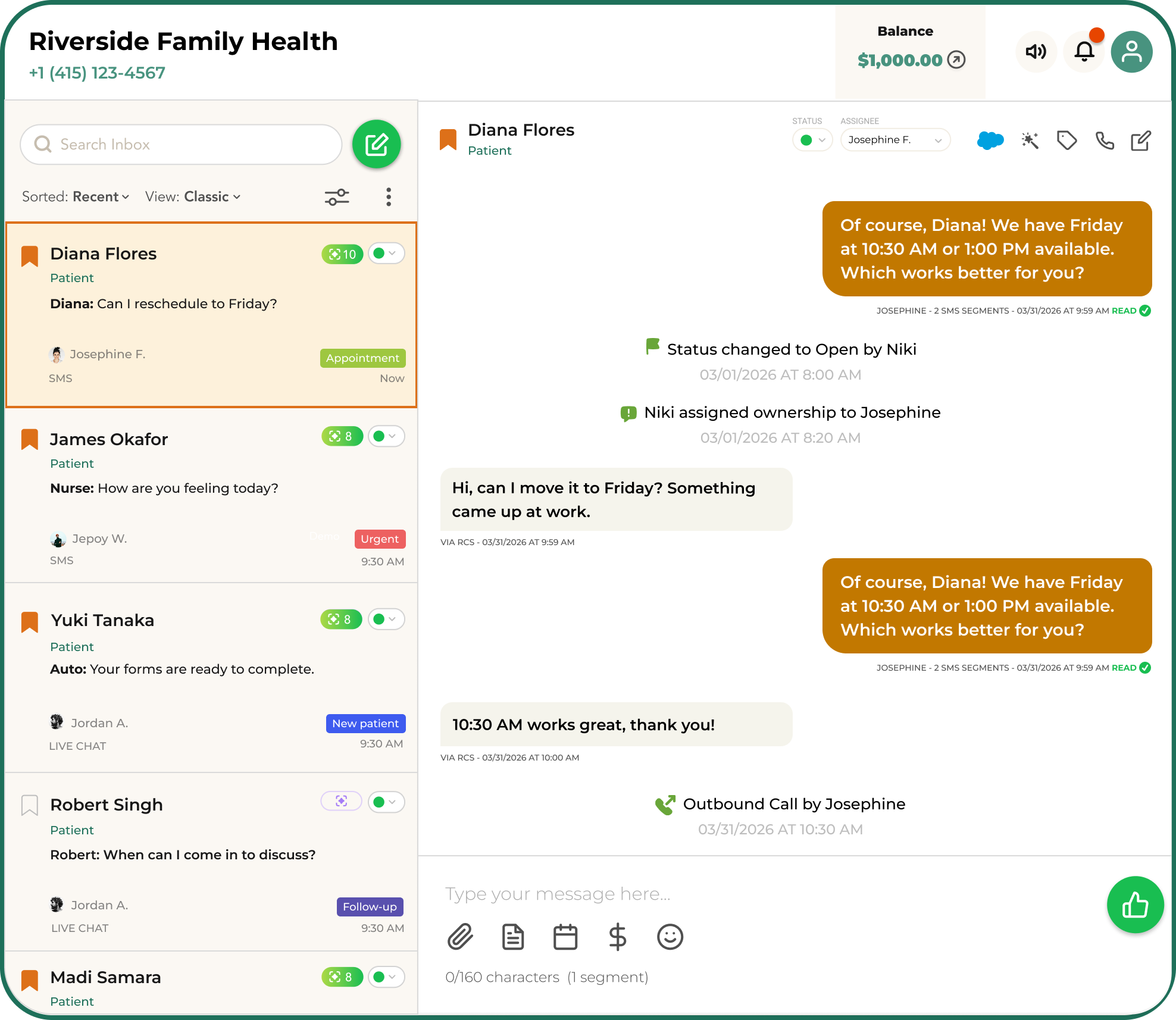Image resolution: width=1176 pixels, height=1020 pixels.
Task: Open inbox filter sliders icon
Action: click(x=337, y=197)
